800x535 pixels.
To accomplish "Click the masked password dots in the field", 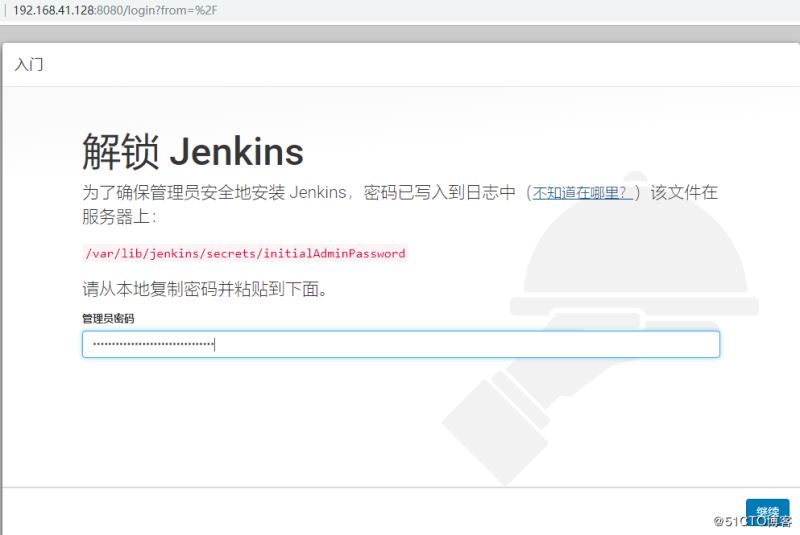I will click(152, 344).
